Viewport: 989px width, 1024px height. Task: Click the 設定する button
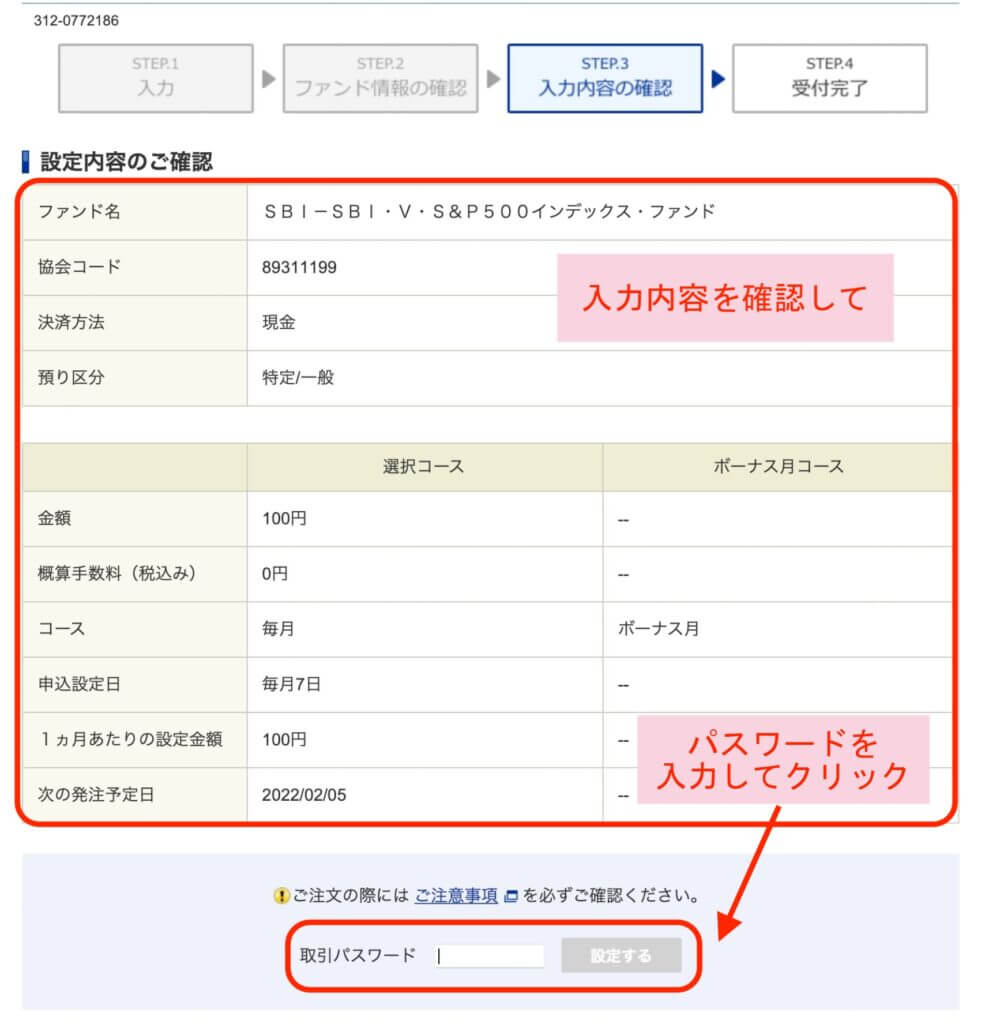click(621, 955)
